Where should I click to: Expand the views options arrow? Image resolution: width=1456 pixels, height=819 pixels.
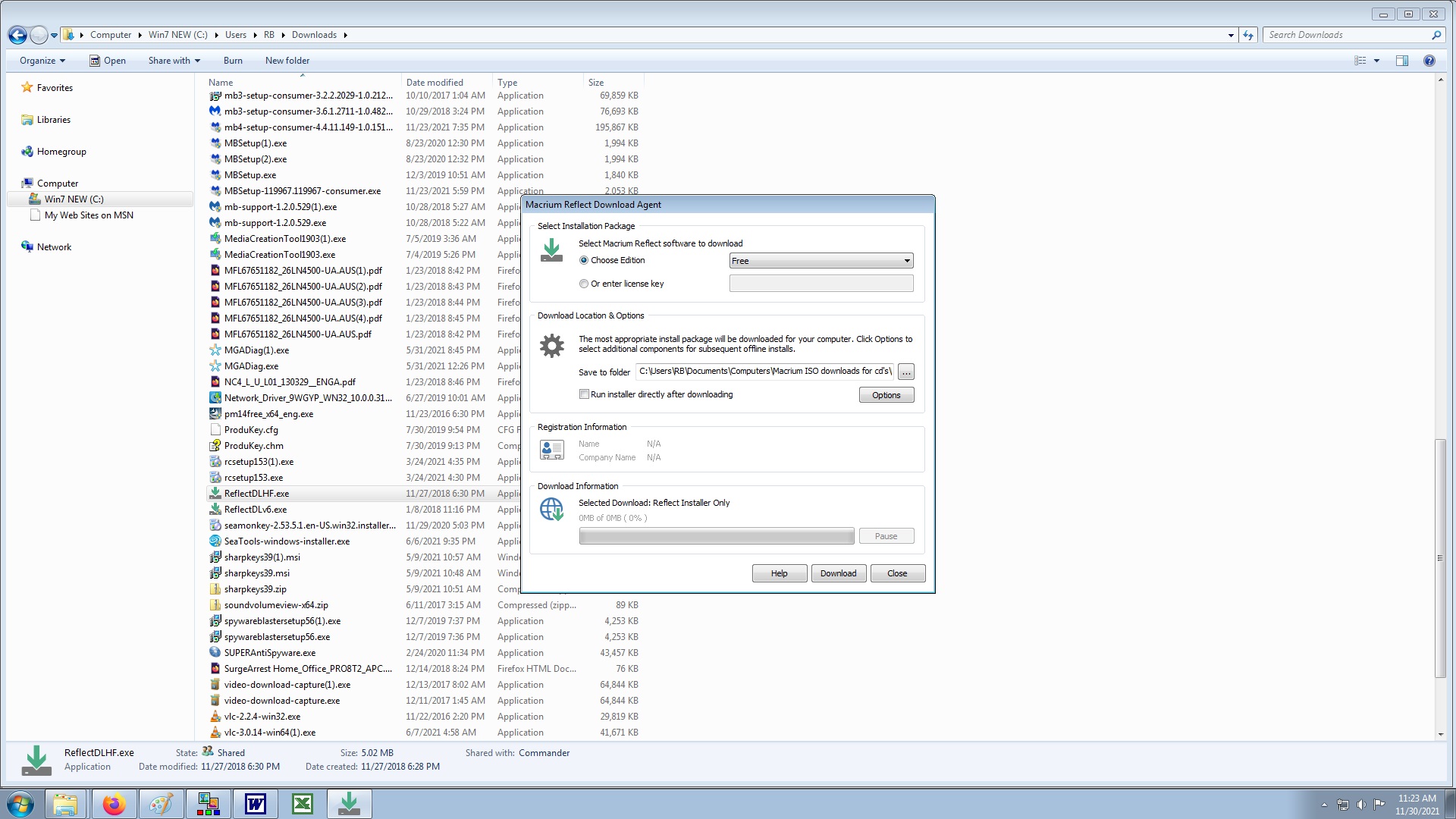(1376, 61)
